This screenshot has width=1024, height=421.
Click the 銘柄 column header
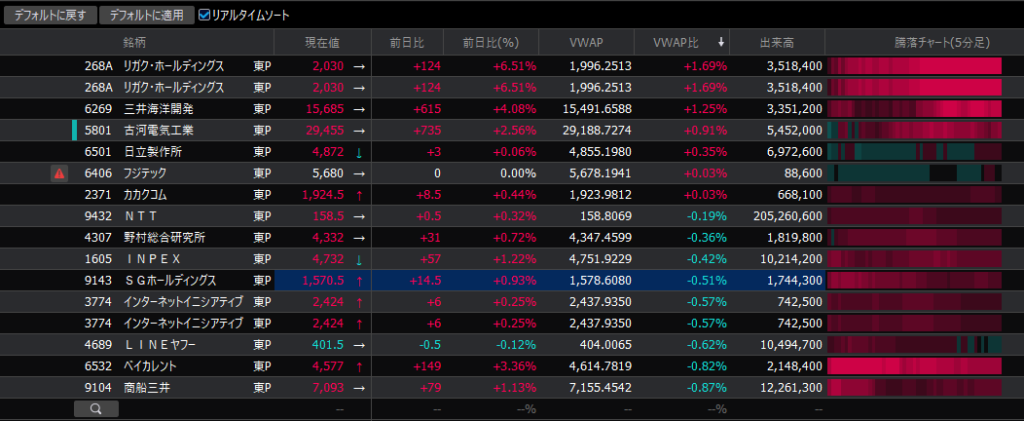point(134,43)
